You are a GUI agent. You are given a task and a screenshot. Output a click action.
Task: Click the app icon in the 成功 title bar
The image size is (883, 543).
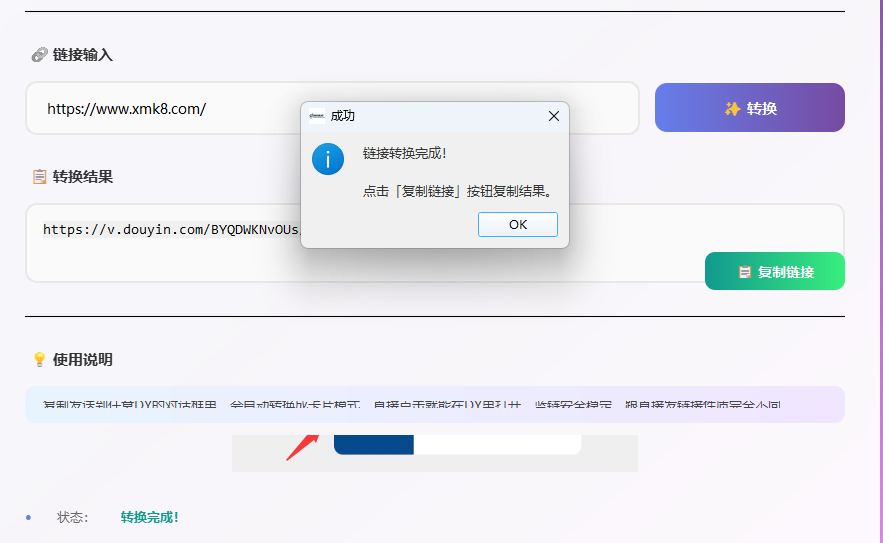317,116
